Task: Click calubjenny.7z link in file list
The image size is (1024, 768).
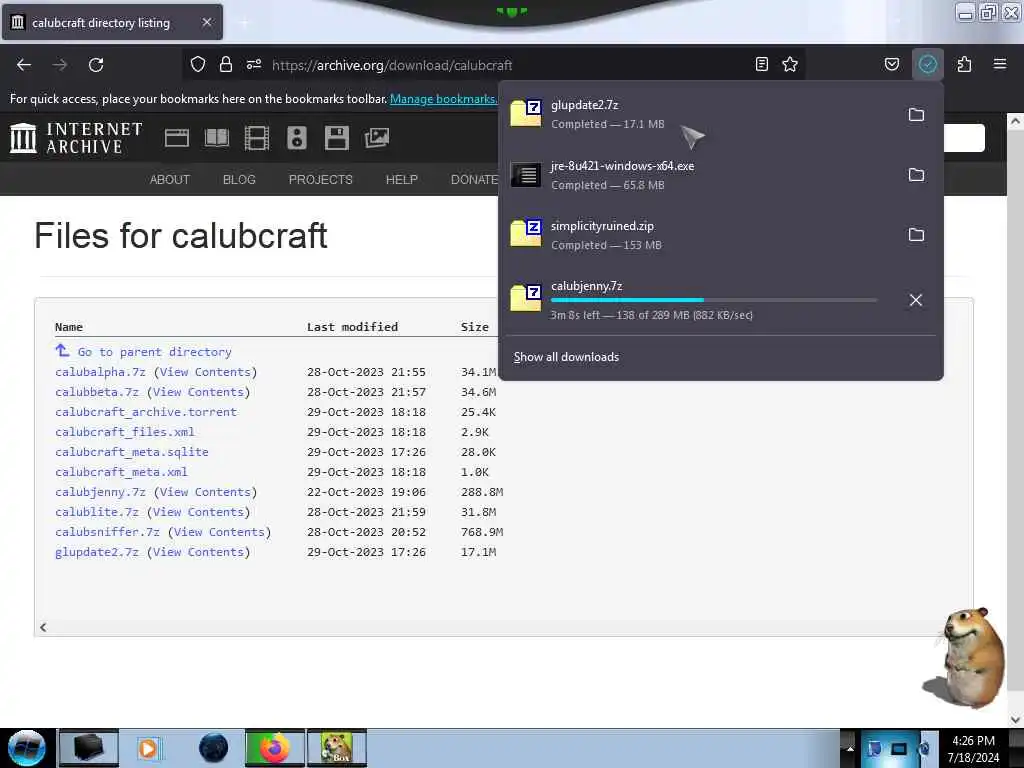Action: coord(101,492)
